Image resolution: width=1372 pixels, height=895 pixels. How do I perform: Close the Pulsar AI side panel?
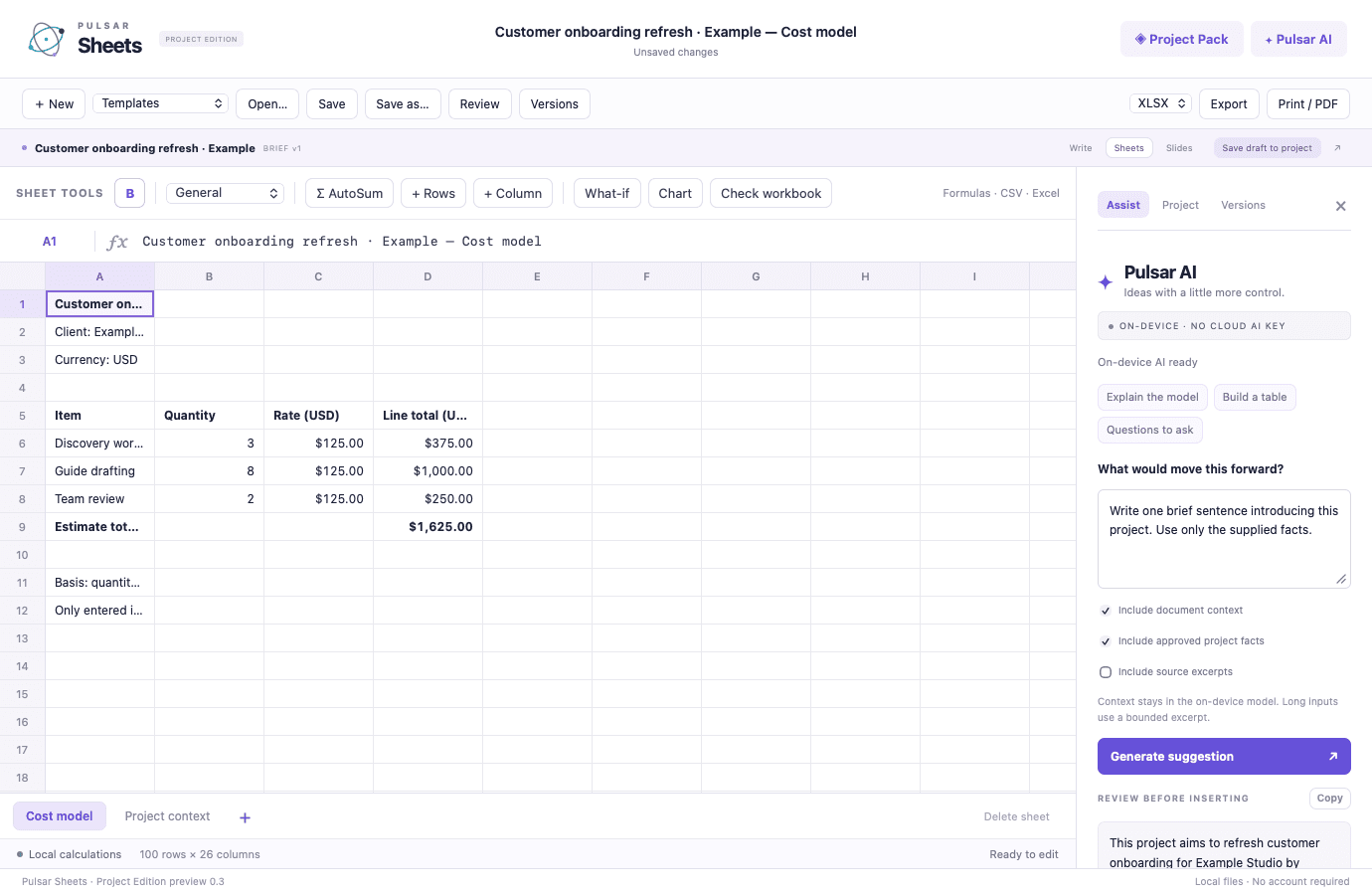point(1340,206)
